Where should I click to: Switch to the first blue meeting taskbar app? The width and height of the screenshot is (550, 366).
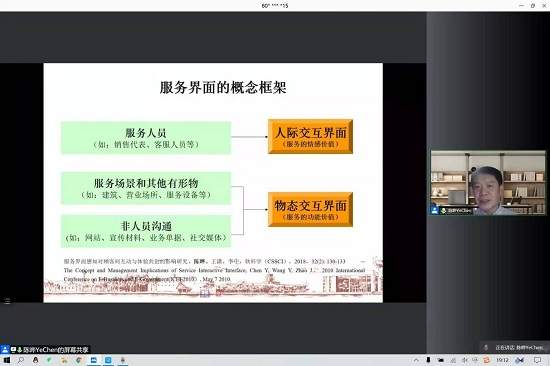94,360
